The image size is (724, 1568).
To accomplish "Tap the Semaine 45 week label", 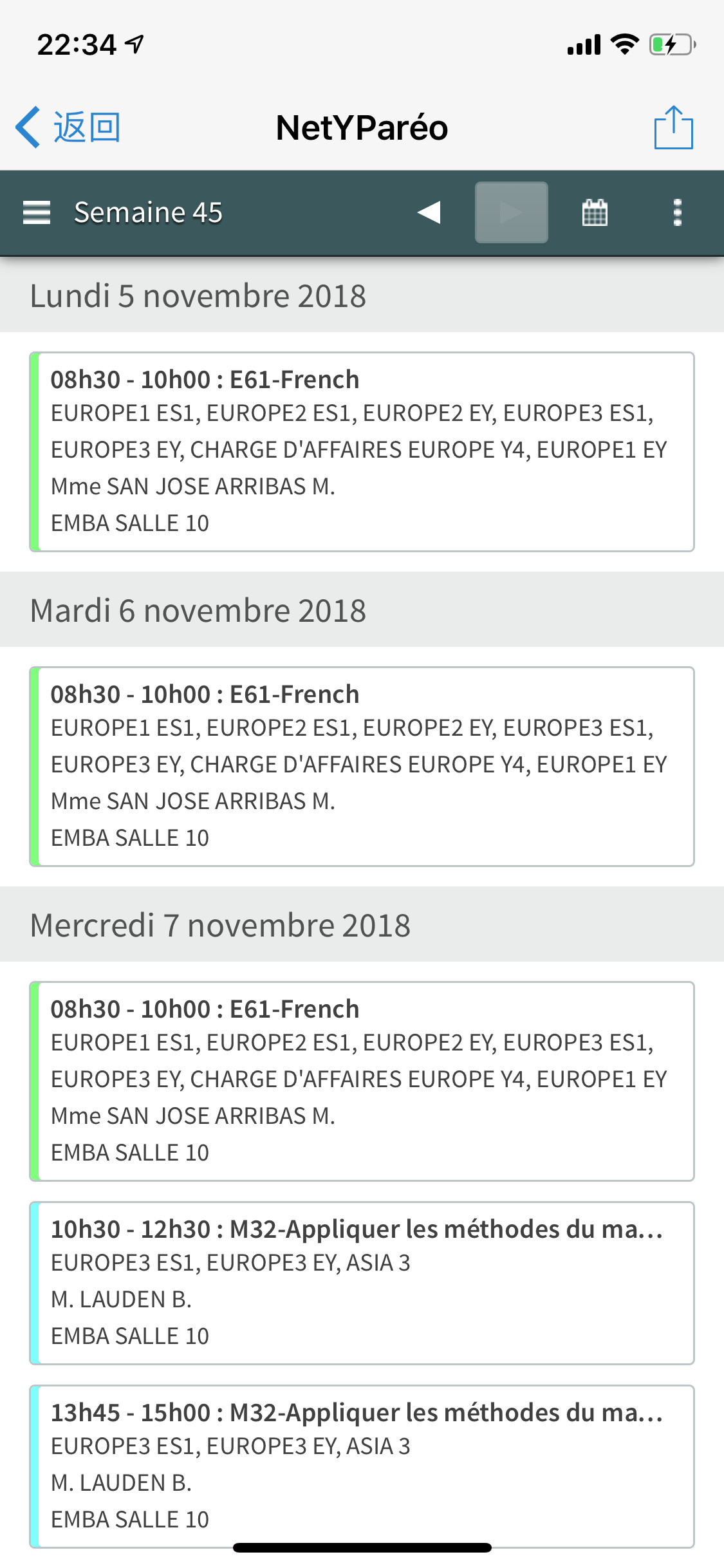I will pos(148,212).
